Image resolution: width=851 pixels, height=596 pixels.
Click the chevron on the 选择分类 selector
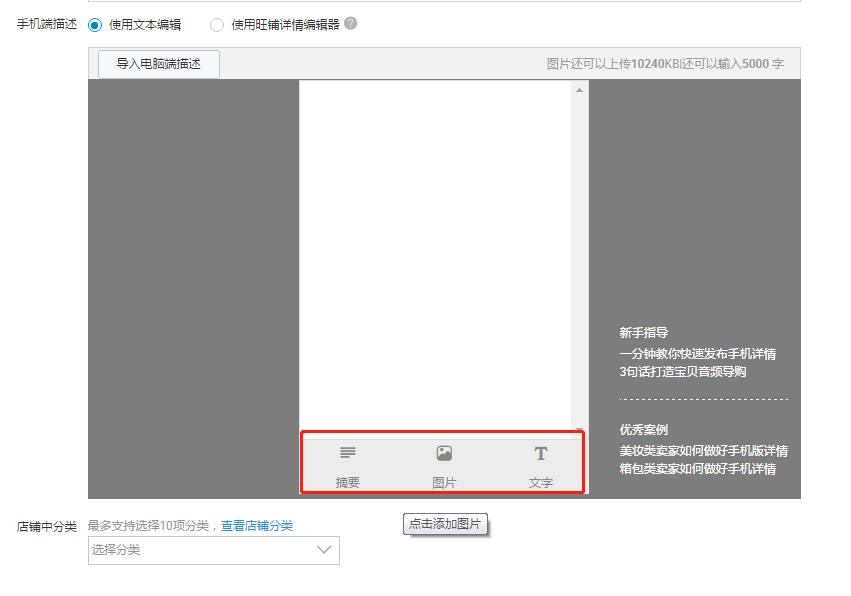pyautogui.click(x=322, y=551)
